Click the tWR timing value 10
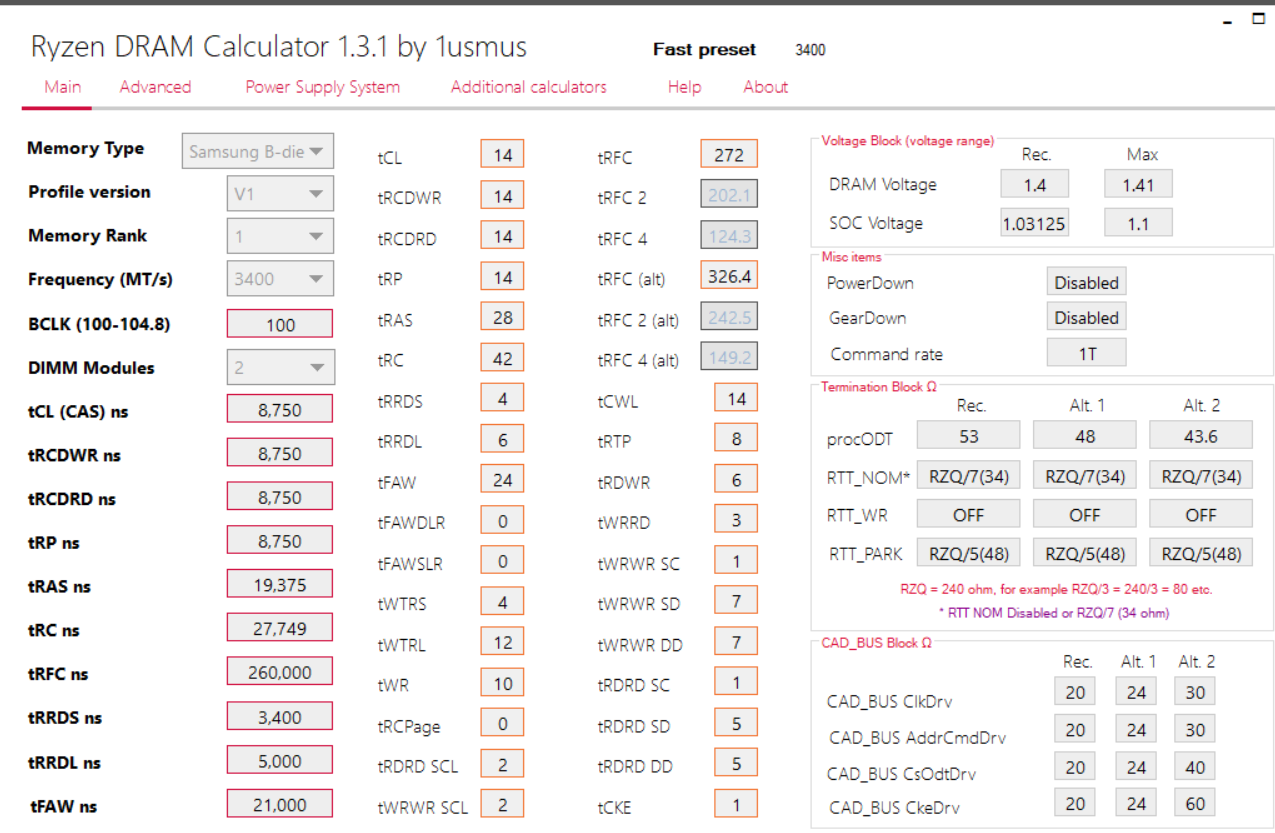Viewport: 1275px width, 833px height. (x=503, y=683)
